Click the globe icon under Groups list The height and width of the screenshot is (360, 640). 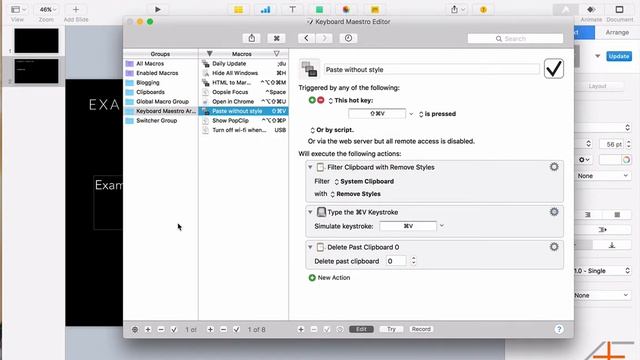pyautogui.click(x=135, y=329)
